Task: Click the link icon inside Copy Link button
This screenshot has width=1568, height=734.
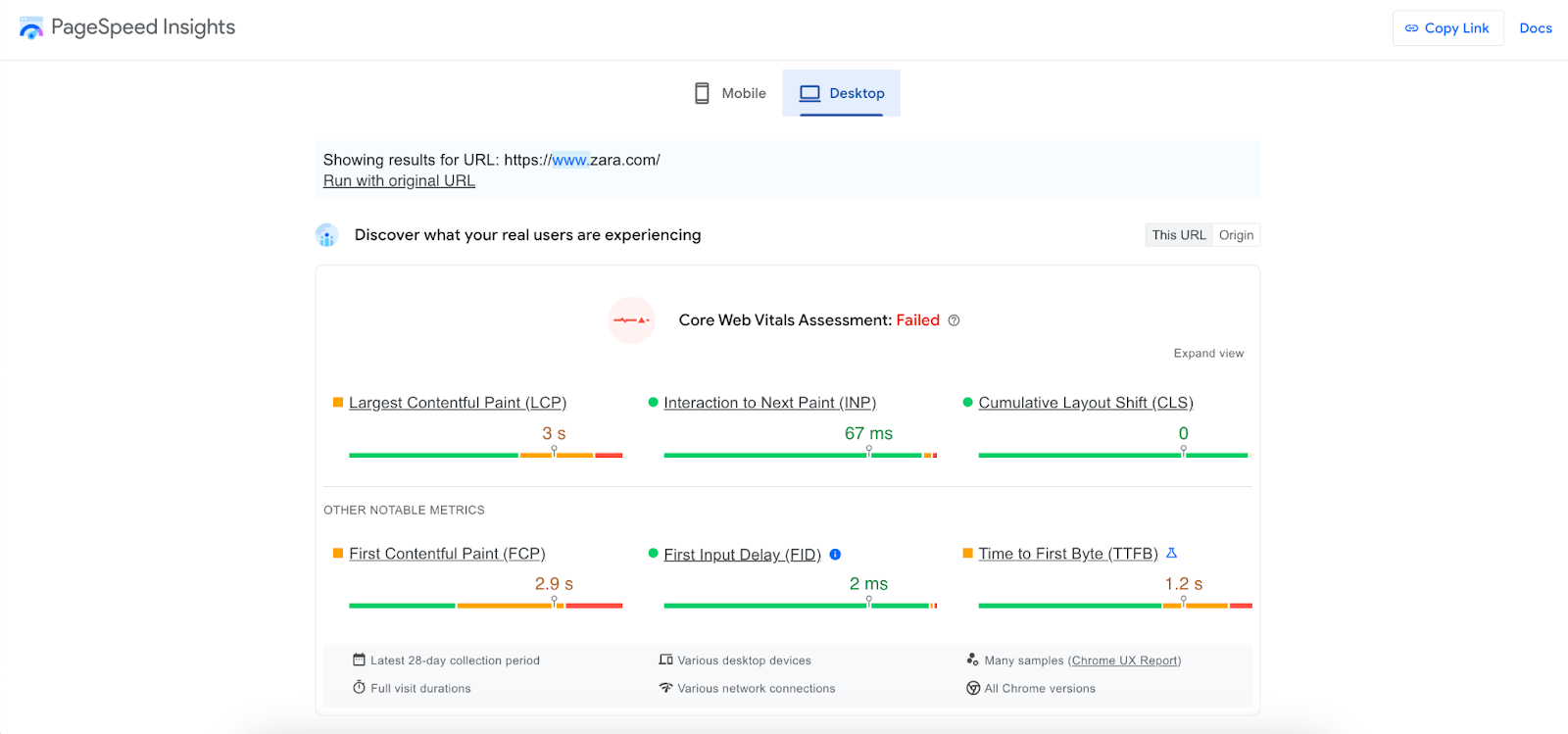Action: [x=1411, y=28]
